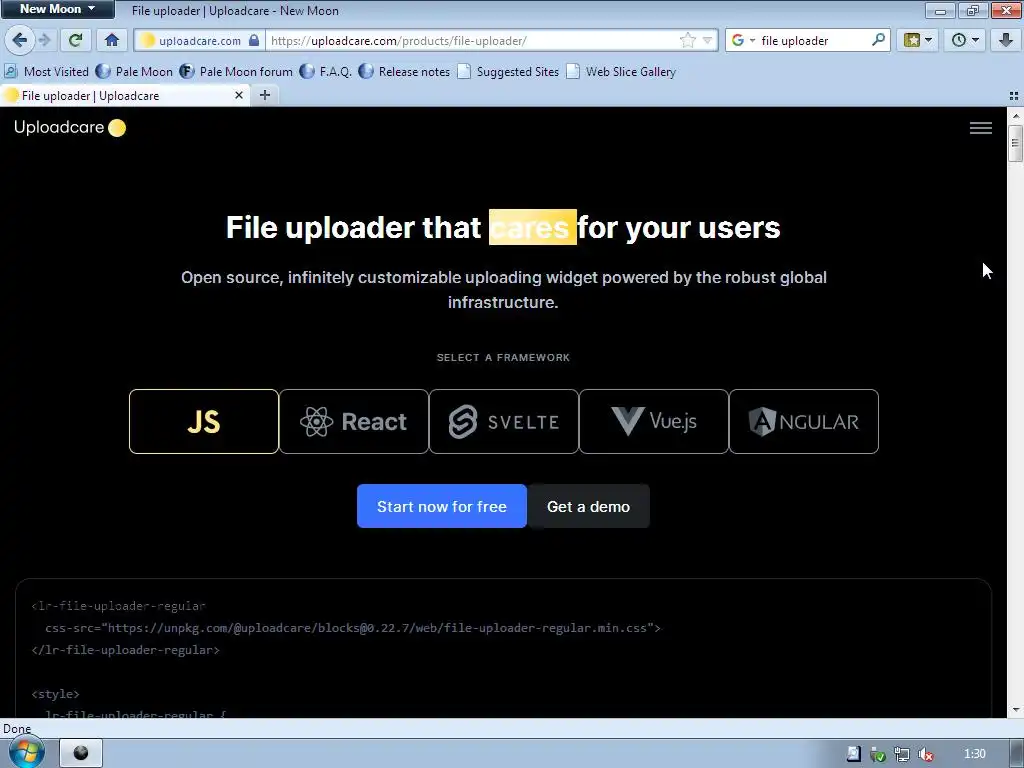Click the <style> code line
Screen dimensions: 1024x768
(x=56, y=694)
